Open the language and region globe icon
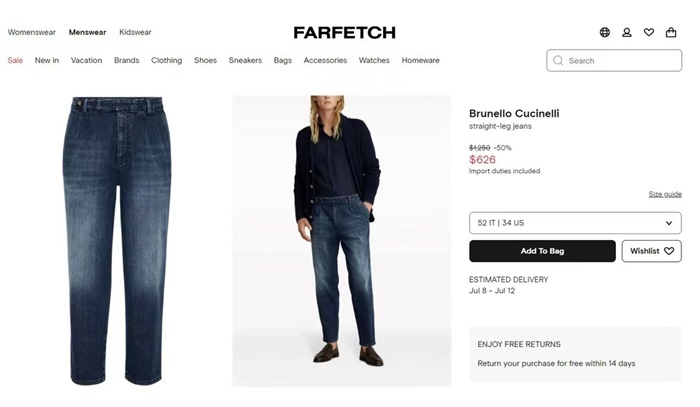The width and height of the screenshot is (700, 407). coord(605,32)
